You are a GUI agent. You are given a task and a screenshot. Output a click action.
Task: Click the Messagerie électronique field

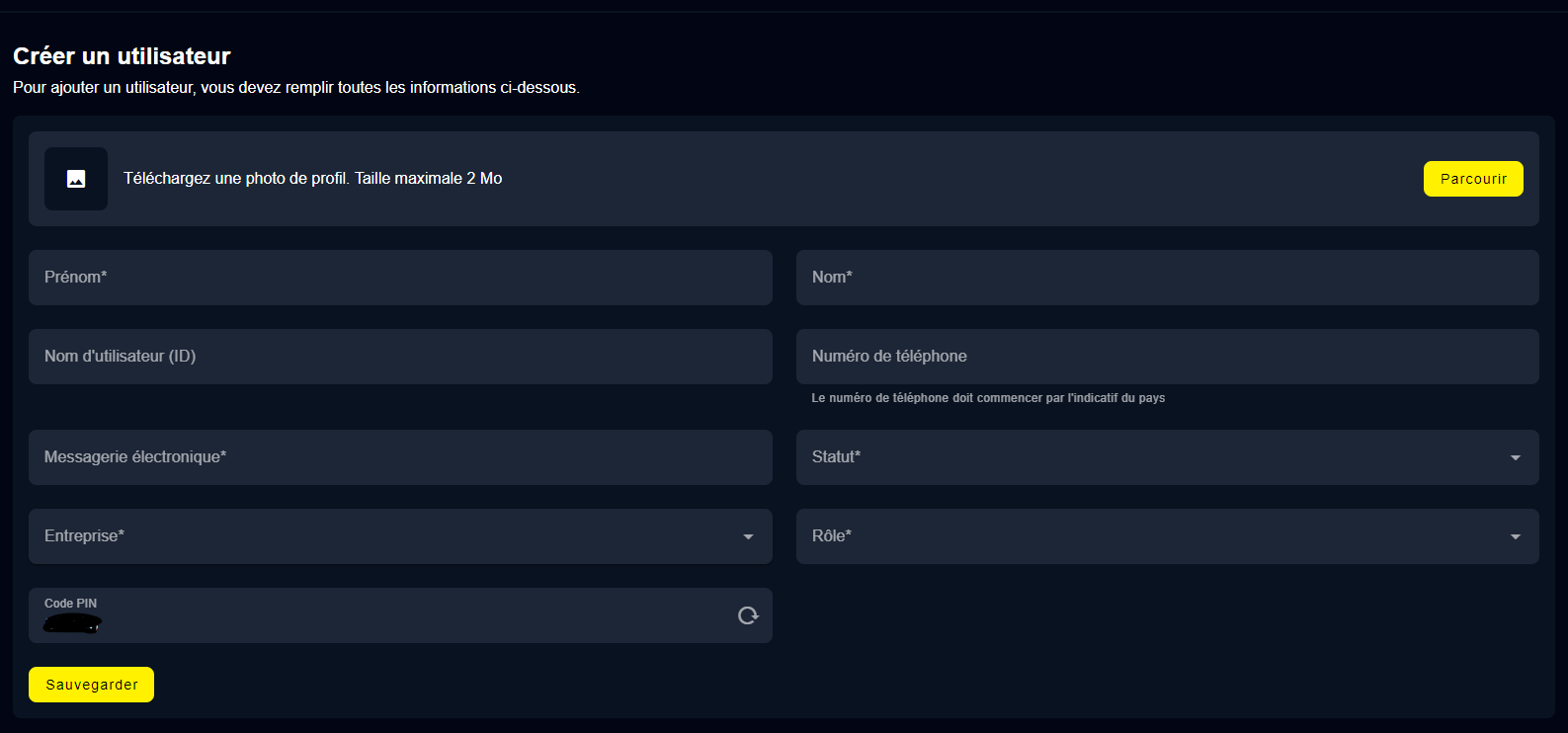click(x=400, y=457)
